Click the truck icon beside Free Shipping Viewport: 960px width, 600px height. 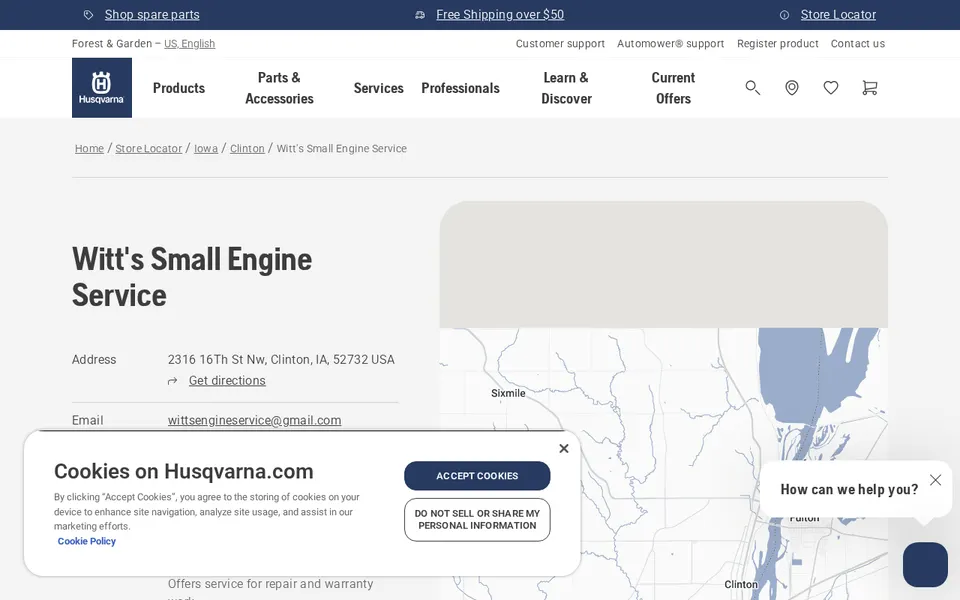coord(420,15)
